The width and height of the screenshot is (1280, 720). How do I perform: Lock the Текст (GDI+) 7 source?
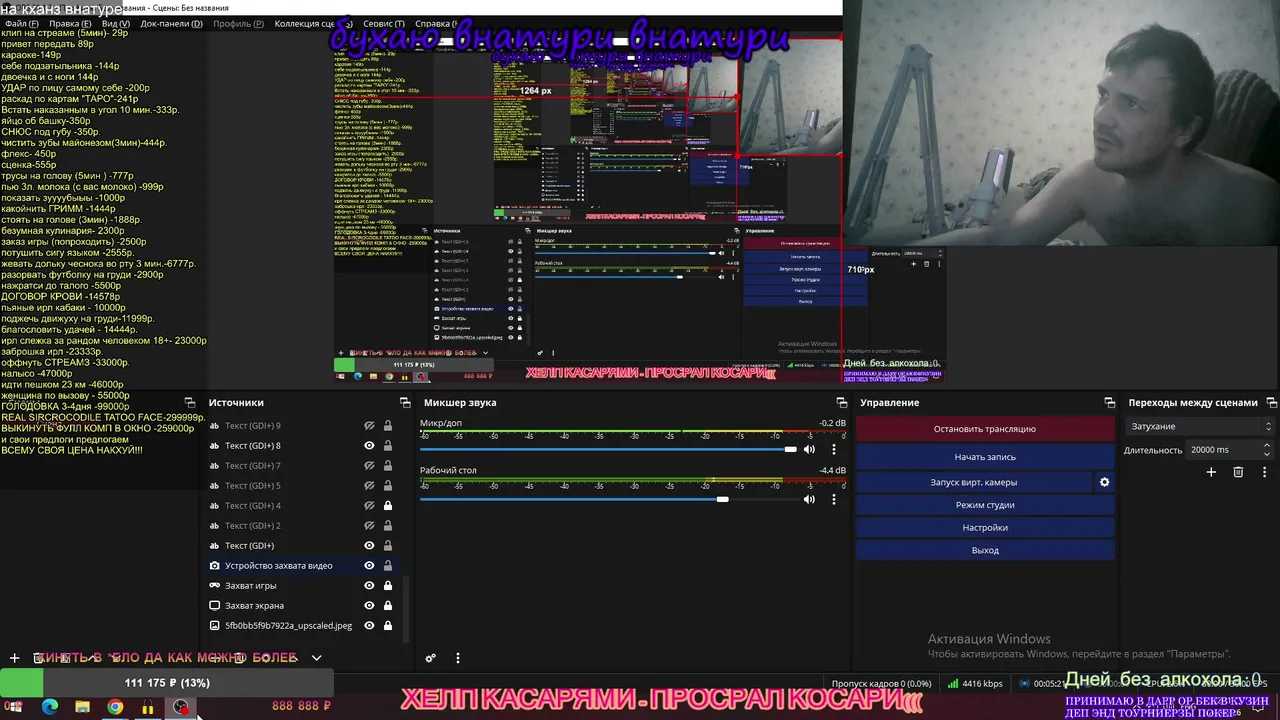[x=388, y=466]
